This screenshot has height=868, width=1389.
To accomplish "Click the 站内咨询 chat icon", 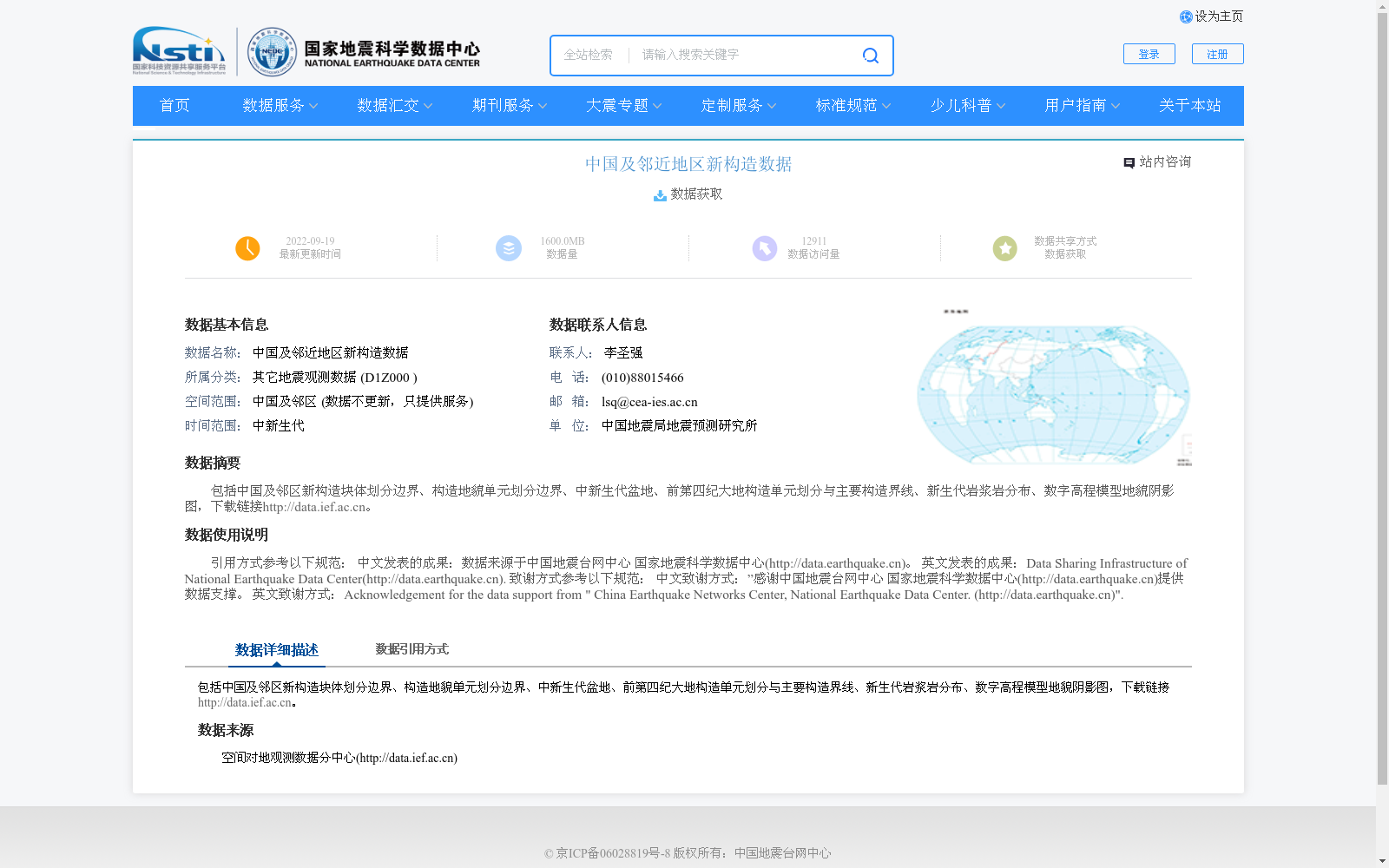I will [x=1129, y=162].
